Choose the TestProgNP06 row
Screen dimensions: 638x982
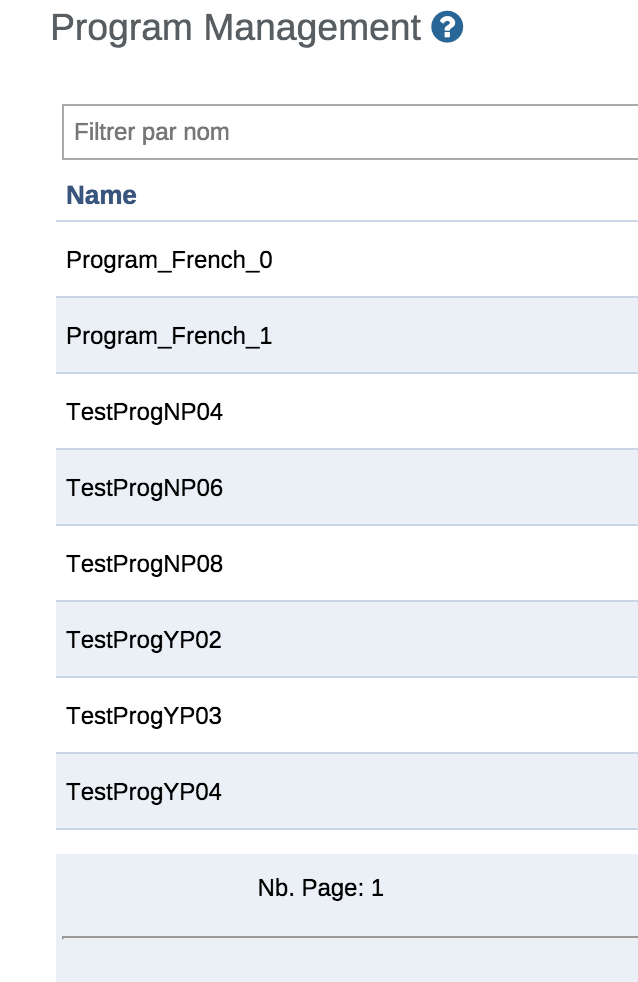pyautogui.click(x=144, y=488)
